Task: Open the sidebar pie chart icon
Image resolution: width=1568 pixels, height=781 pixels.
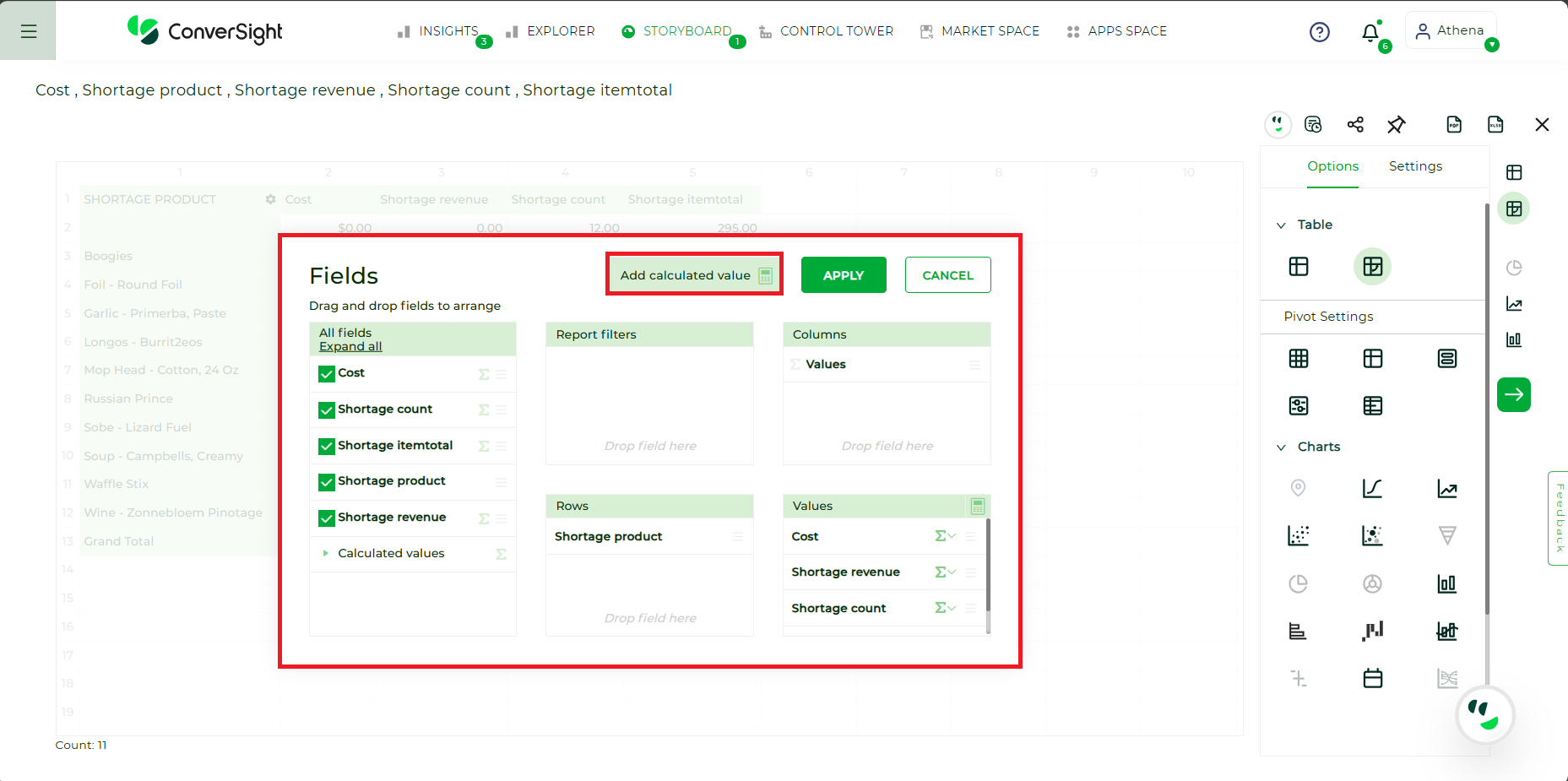Action: [1514, 268]
